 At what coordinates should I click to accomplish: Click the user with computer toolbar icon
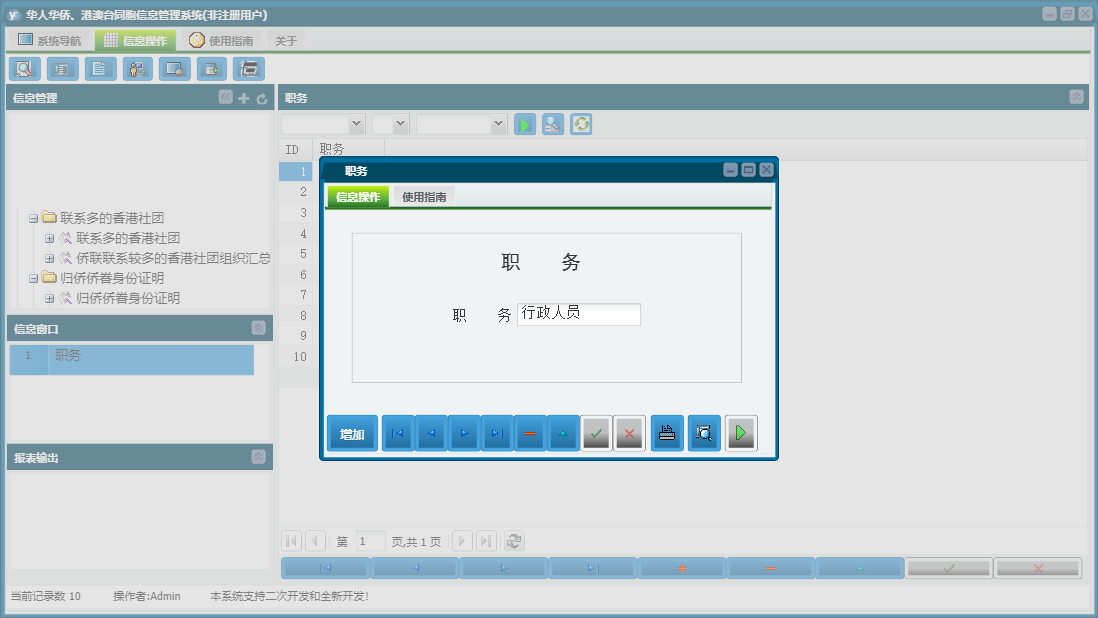coord(137,69)
